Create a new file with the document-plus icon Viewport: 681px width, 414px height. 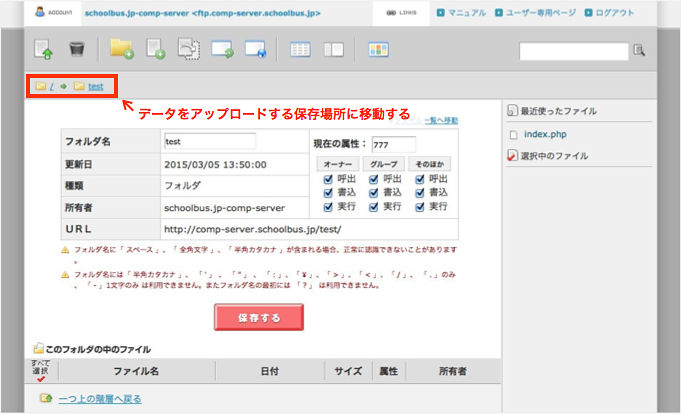point(155,49)
